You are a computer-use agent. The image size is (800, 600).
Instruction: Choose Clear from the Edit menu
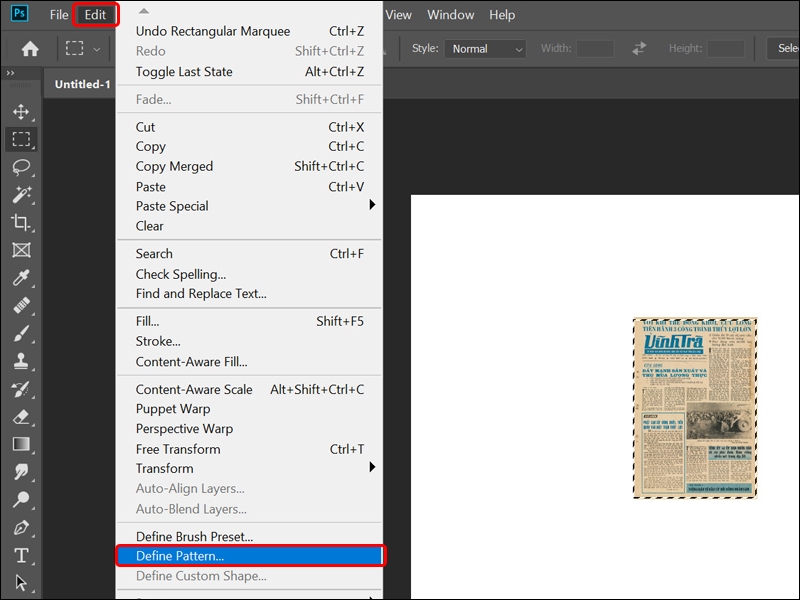coord(250,226)
